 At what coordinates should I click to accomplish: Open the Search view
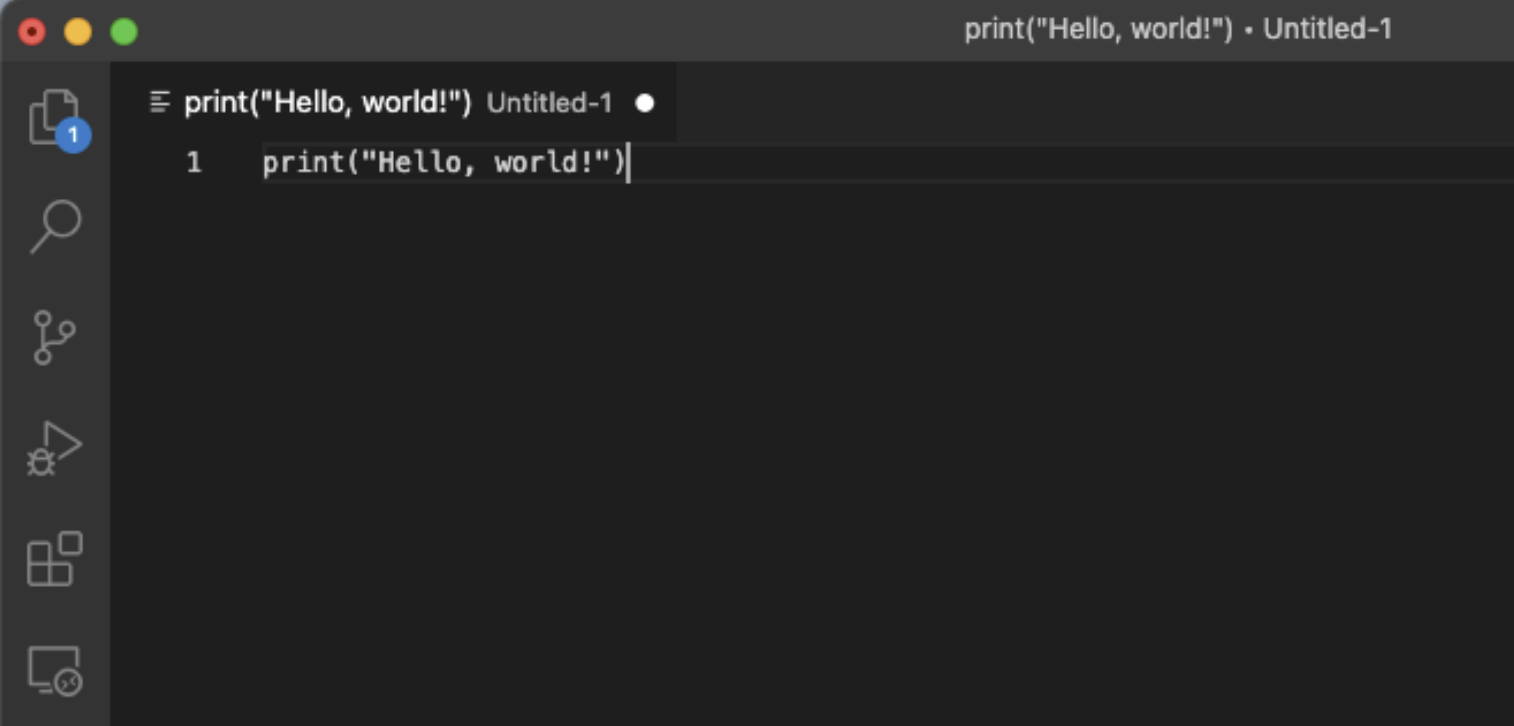pyautogui.click(x=55, y=226)
